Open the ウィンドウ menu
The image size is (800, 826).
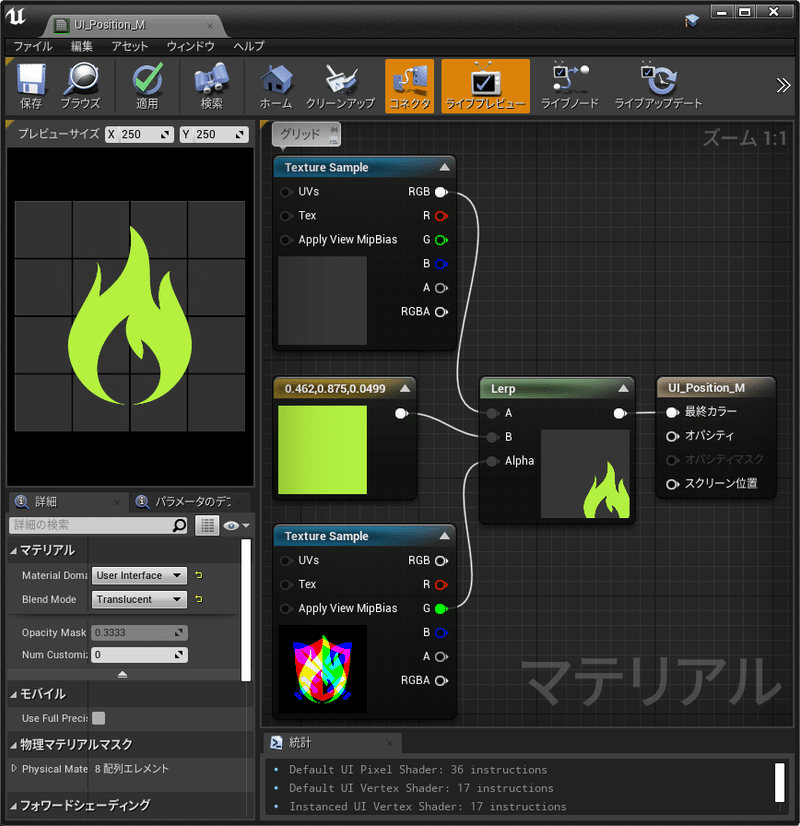(191, 46)
